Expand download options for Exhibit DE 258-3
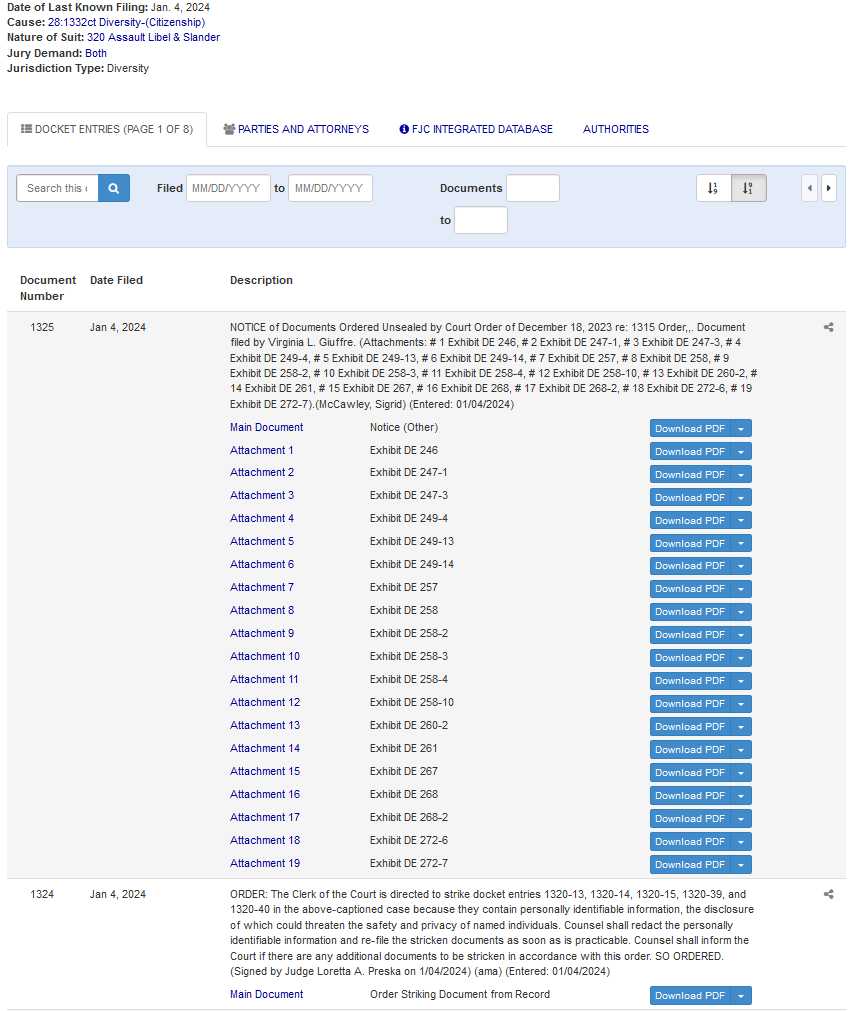 [x=741, y=658]
